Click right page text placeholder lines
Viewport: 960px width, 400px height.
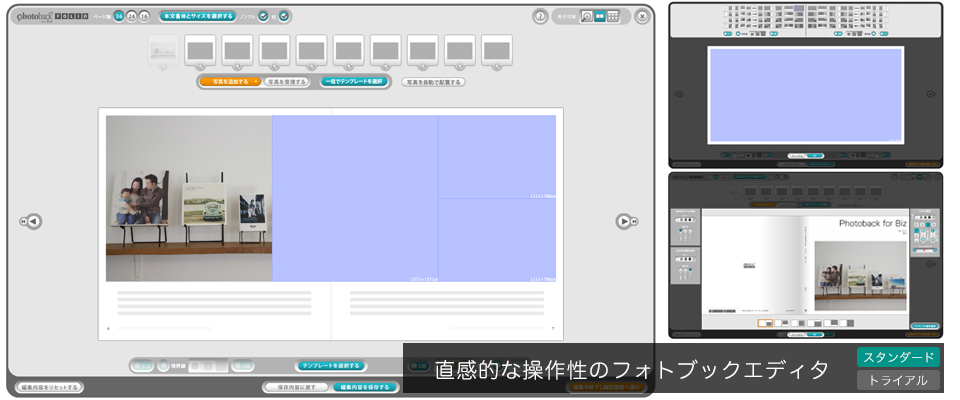447,303
